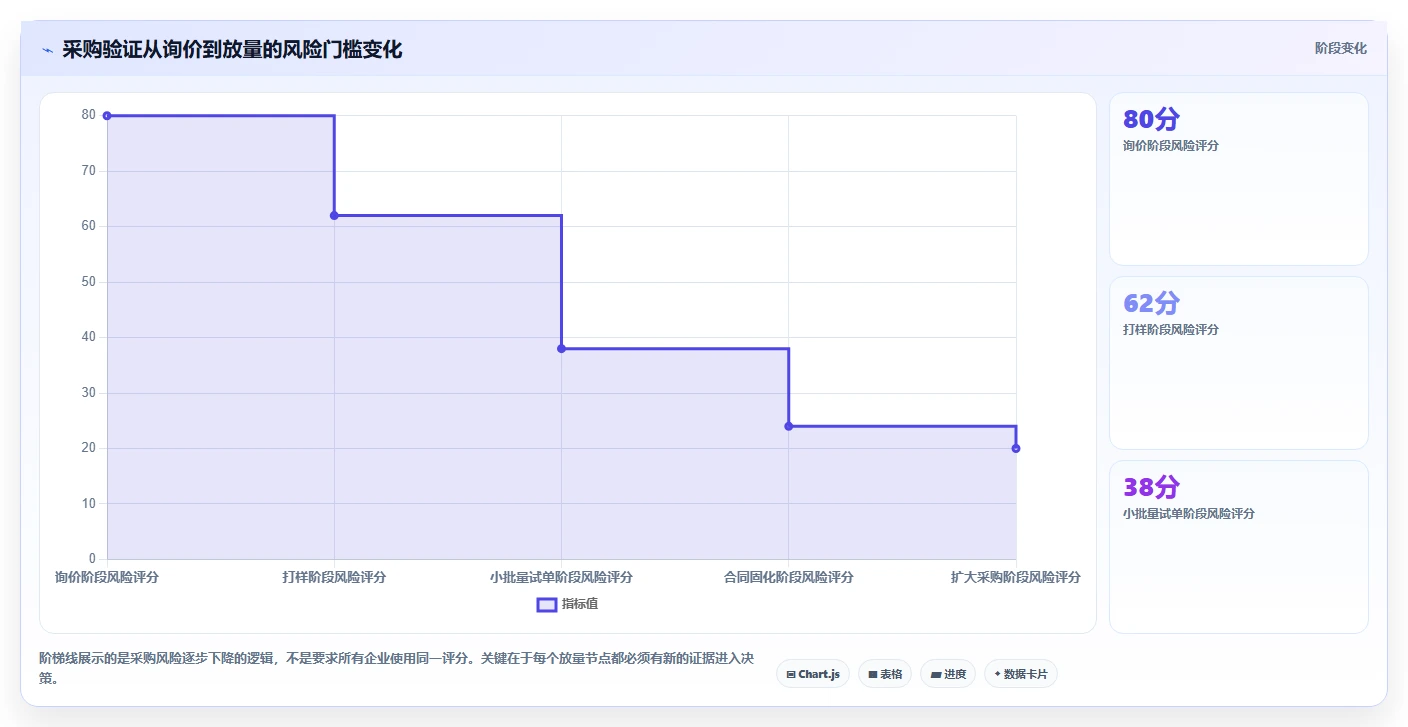Click the data point at 38 for 小批量试单阶段
Image resolution: width=1408 pixels, height=727 pixels.
click(561, 348)
